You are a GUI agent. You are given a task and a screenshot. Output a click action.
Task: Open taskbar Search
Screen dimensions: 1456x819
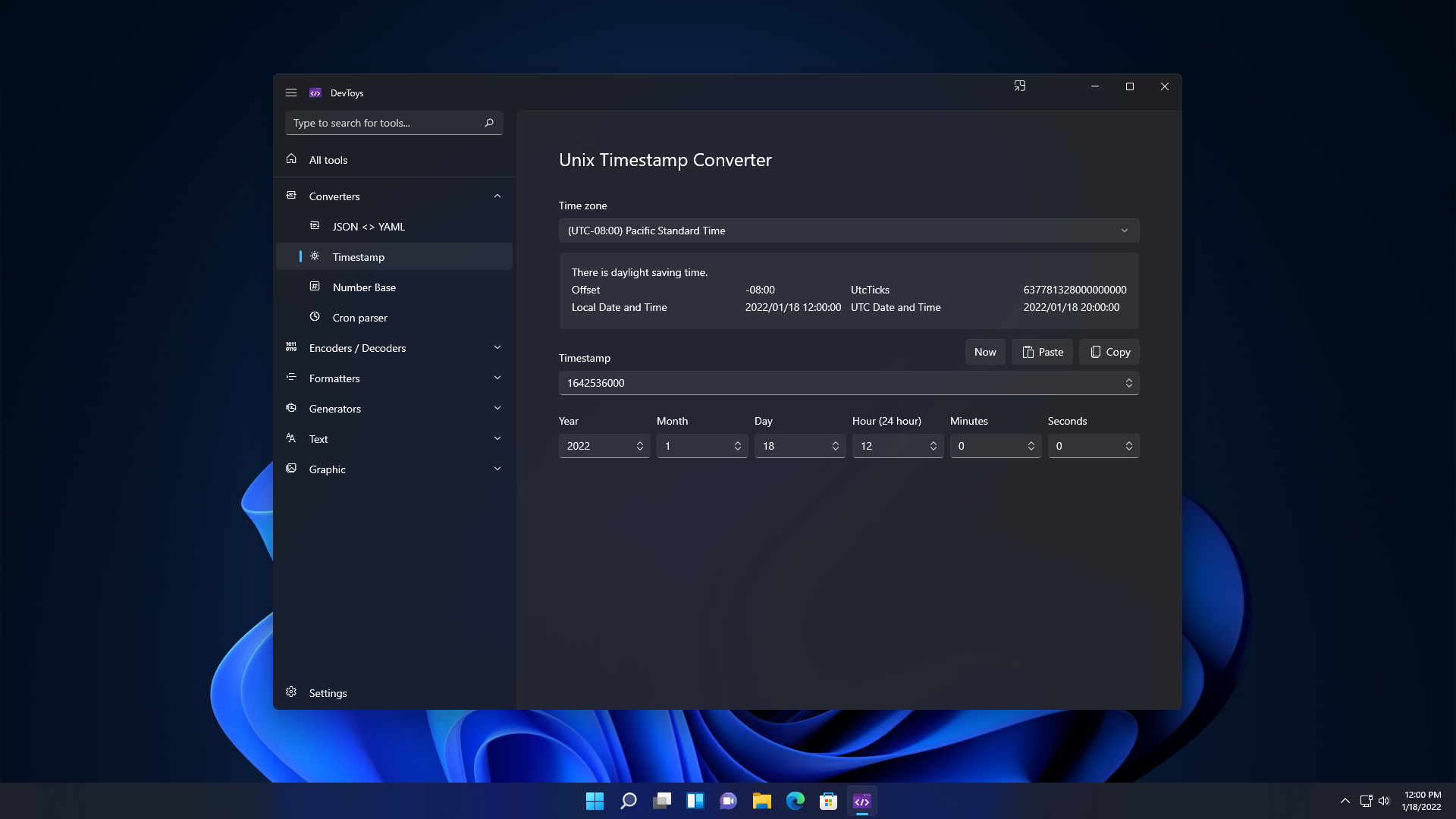pos(629,801)
